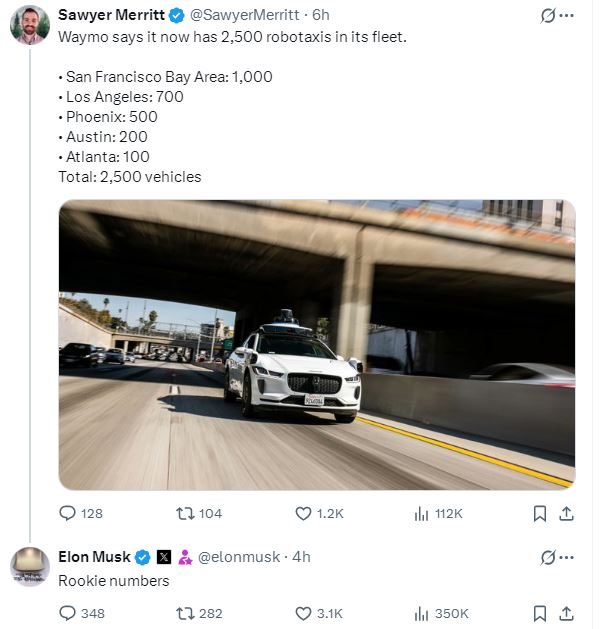Bookmark Elon Musk's reply
Viewport: 600px width, 629px height.
[540, 613]
